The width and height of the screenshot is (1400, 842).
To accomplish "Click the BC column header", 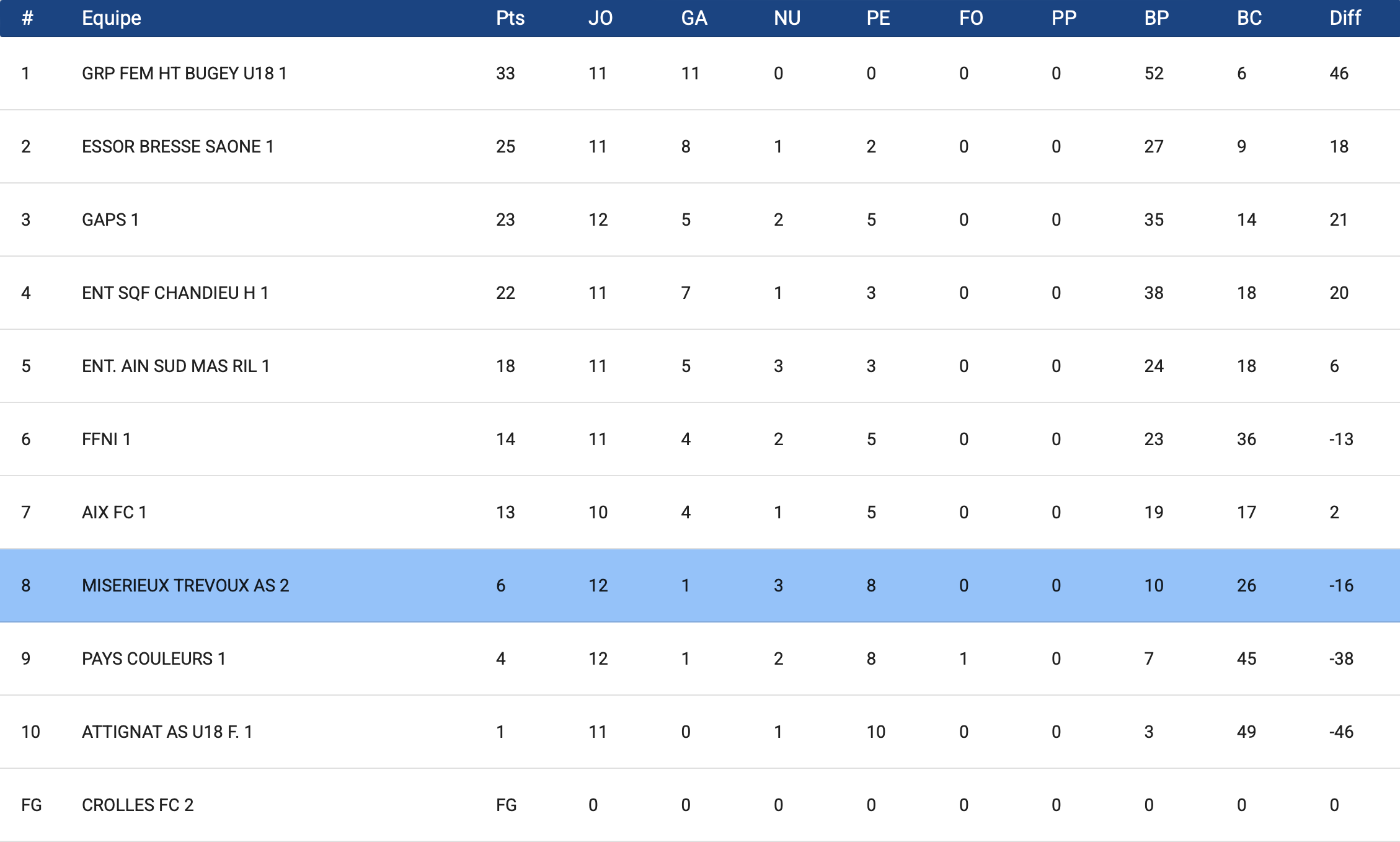I will point(1249,18).
